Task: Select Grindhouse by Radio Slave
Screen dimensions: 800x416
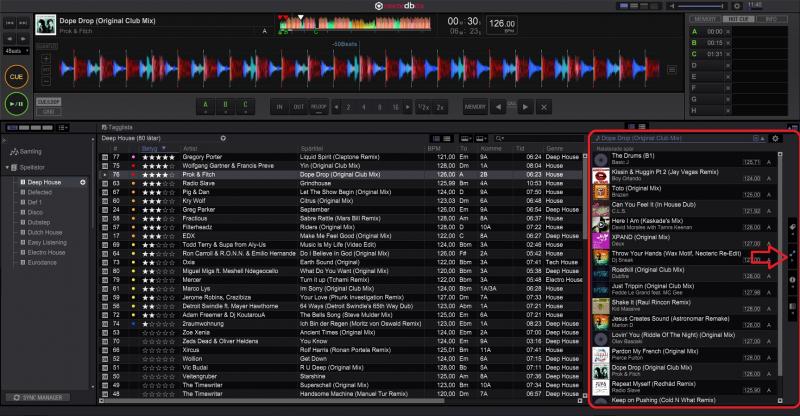Action: coord(341,183)
